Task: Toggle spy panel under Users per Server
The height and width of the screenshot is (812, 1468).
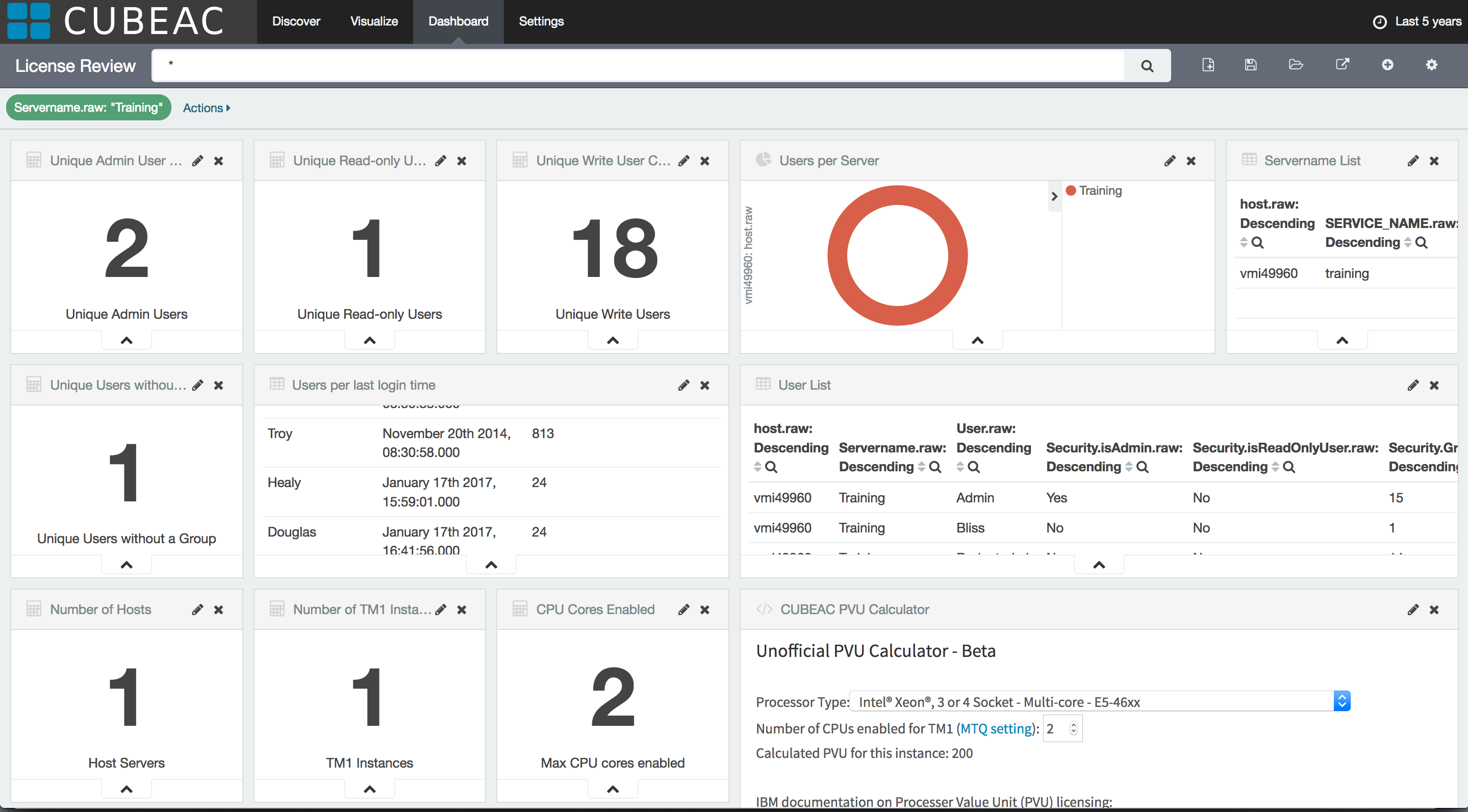Action: [x=977, y=340]
